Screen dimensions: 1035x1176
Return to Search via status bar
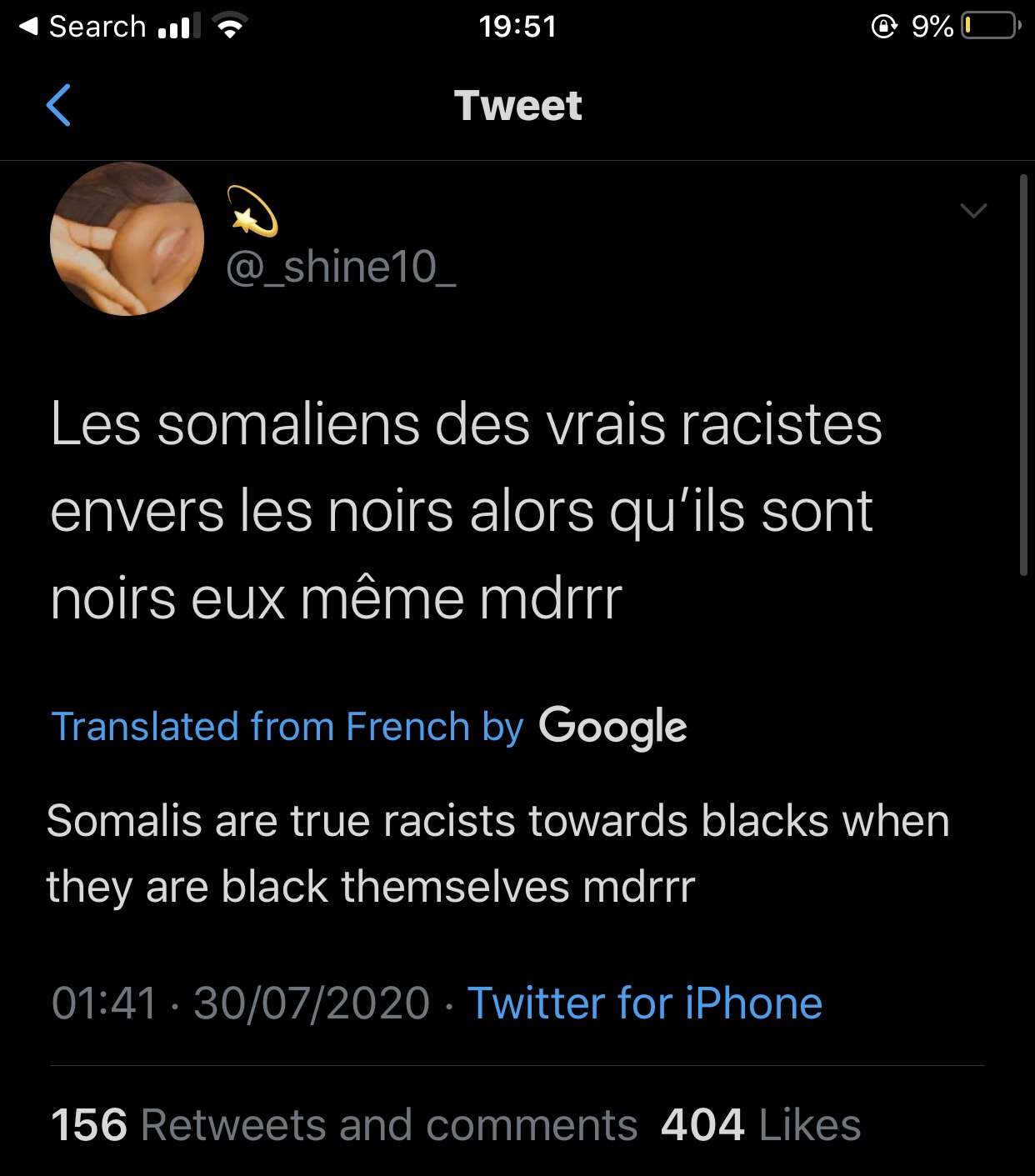[82, 27]
